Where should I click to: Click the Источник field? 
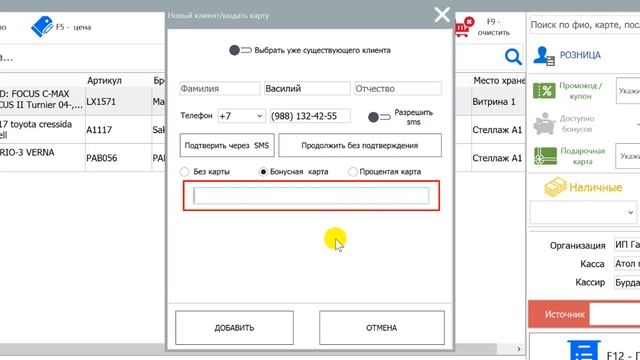(614, 314)
